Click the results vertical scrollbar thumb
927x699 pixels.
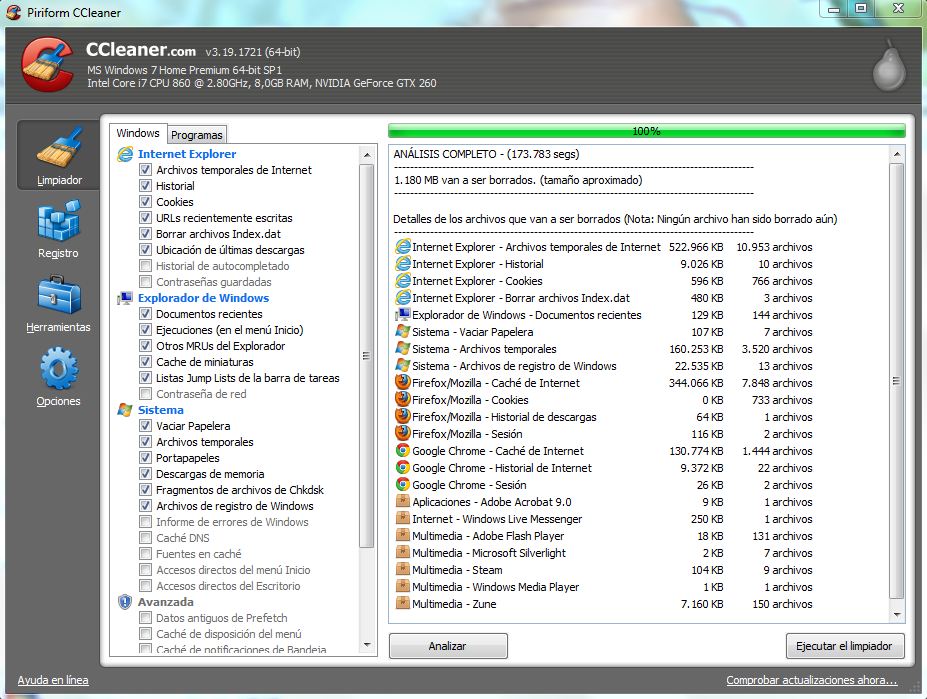pos(897,381)
